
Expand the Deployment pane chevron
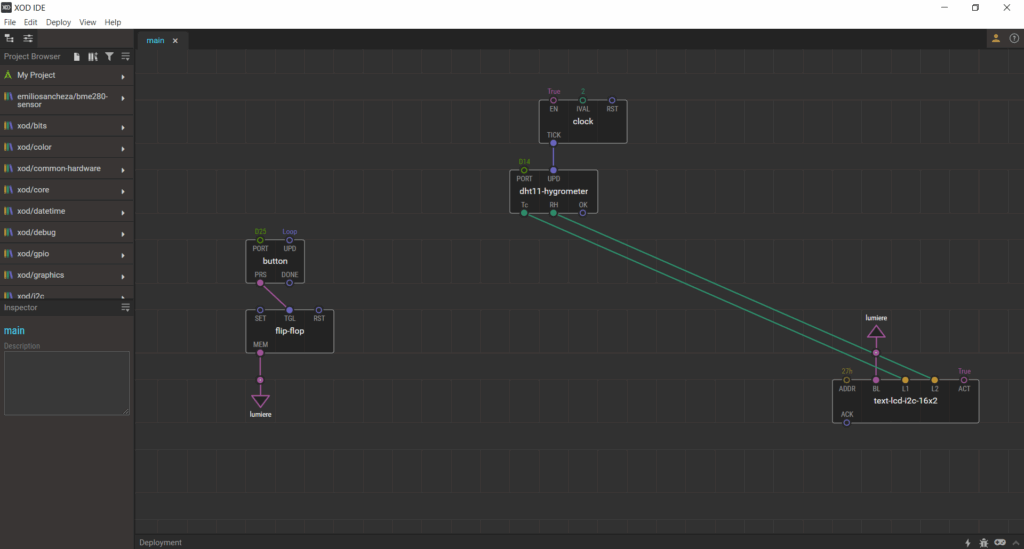pos(1016,542)
